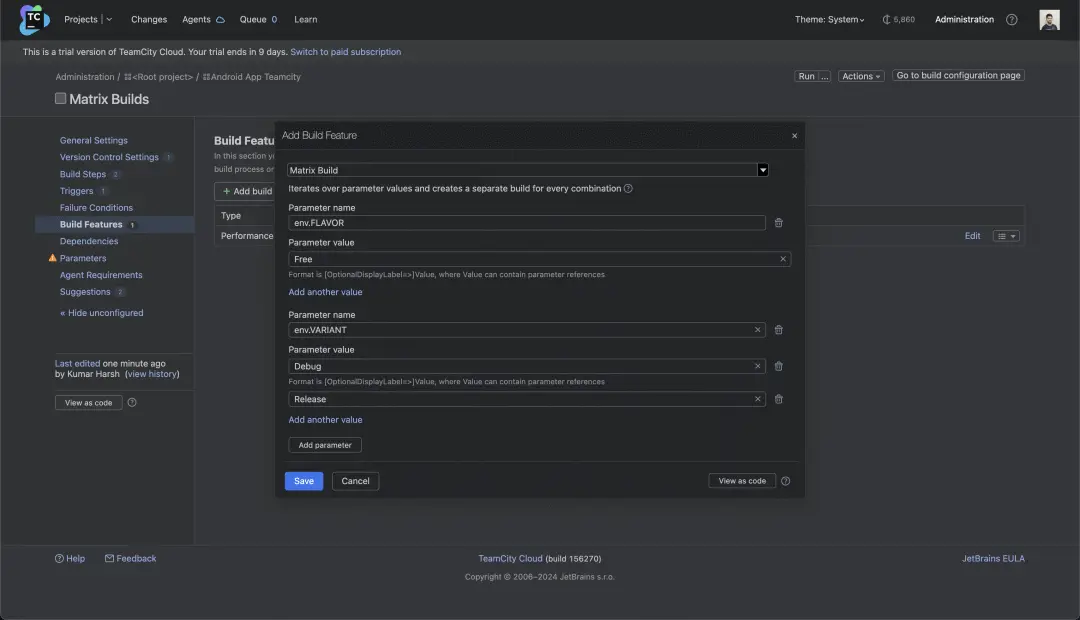Open the Triggers settings section

pos(76,191)
